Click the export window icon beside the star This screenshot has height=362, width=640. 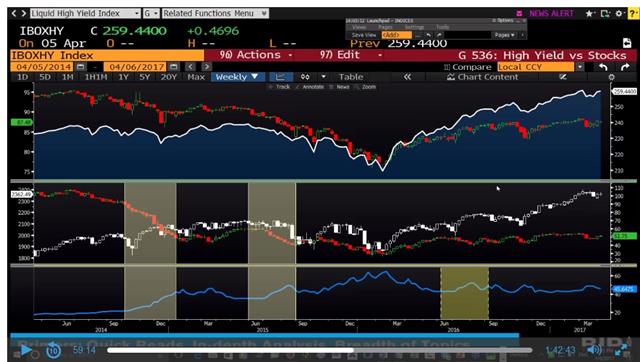[x=605, y=14]
